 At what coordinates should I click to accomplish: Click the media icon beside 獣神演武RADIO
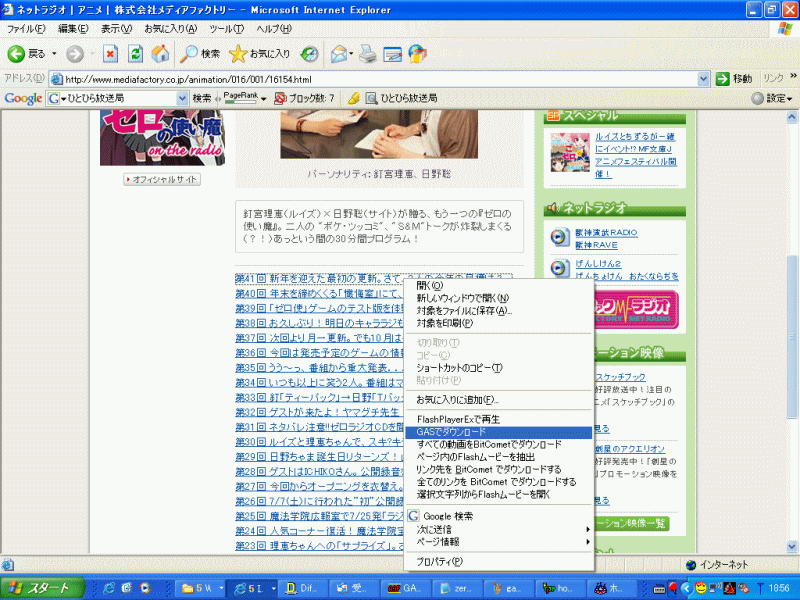click(560, 237)
